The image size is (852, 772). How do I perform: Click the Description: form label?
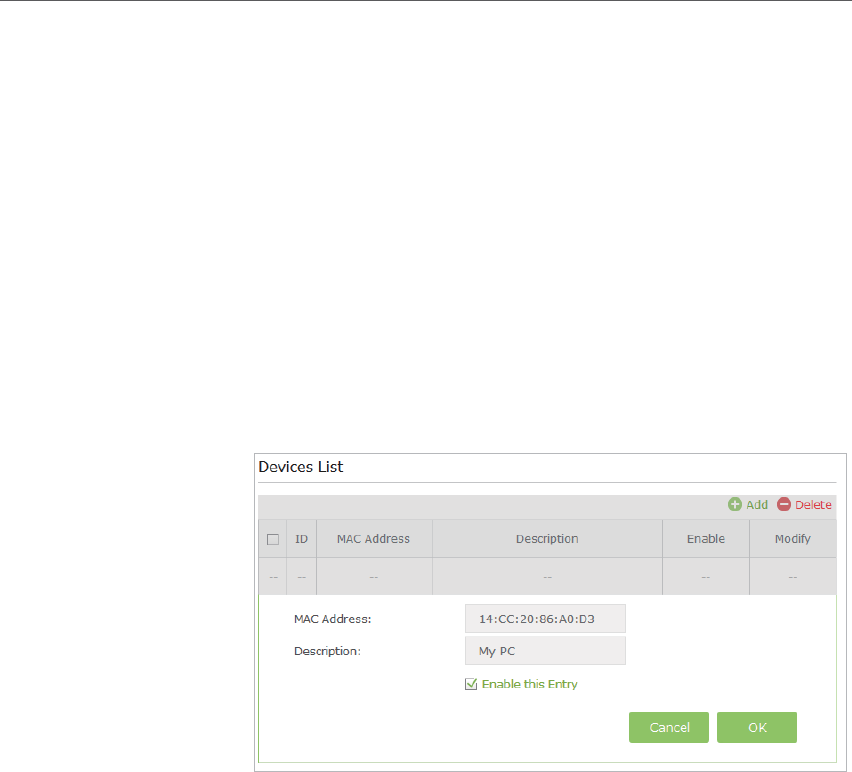click(327, 651)
